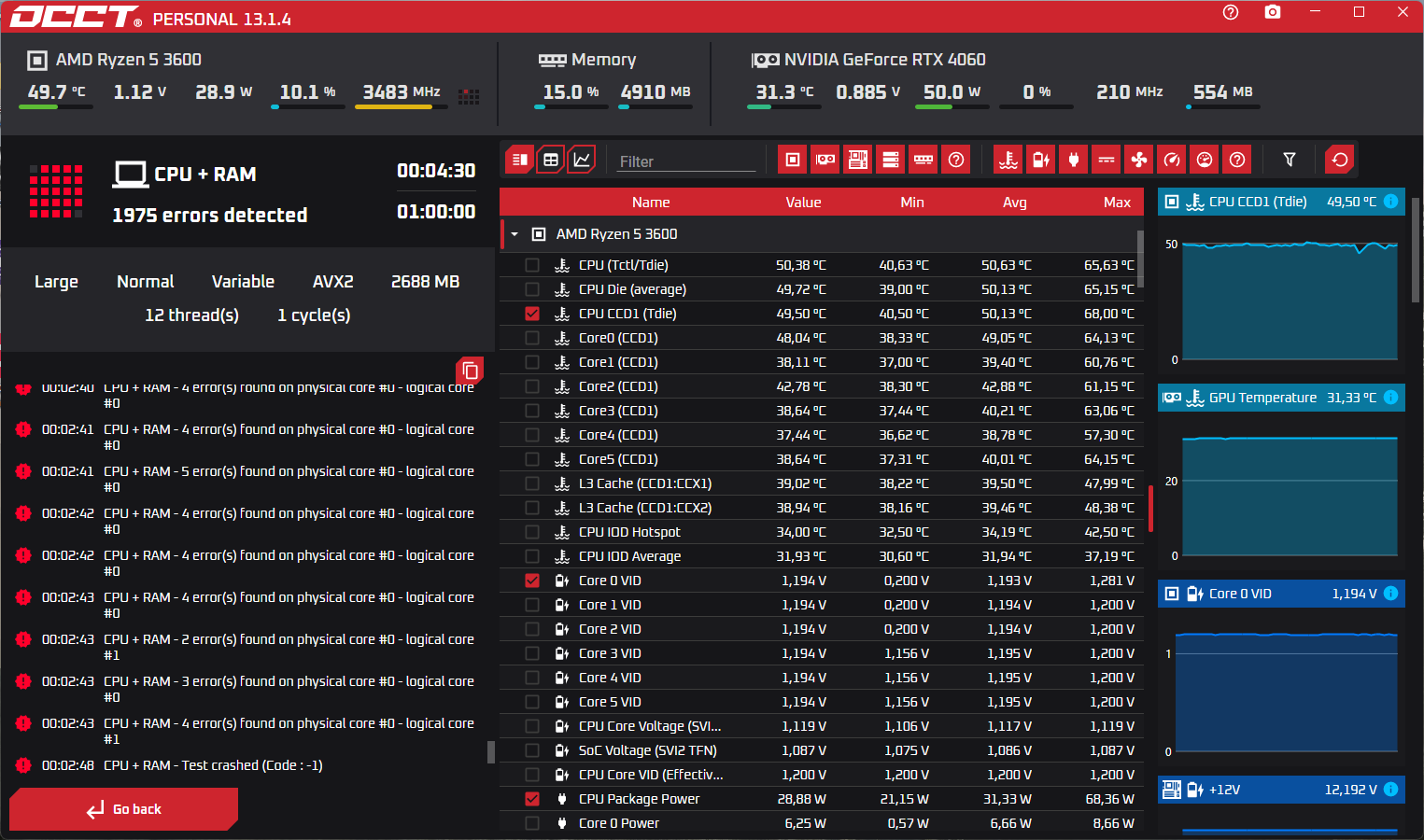Uncheck CPU Package Power sensor
The height and width of the screenshot is (840, 1424).
click(532, 799)
